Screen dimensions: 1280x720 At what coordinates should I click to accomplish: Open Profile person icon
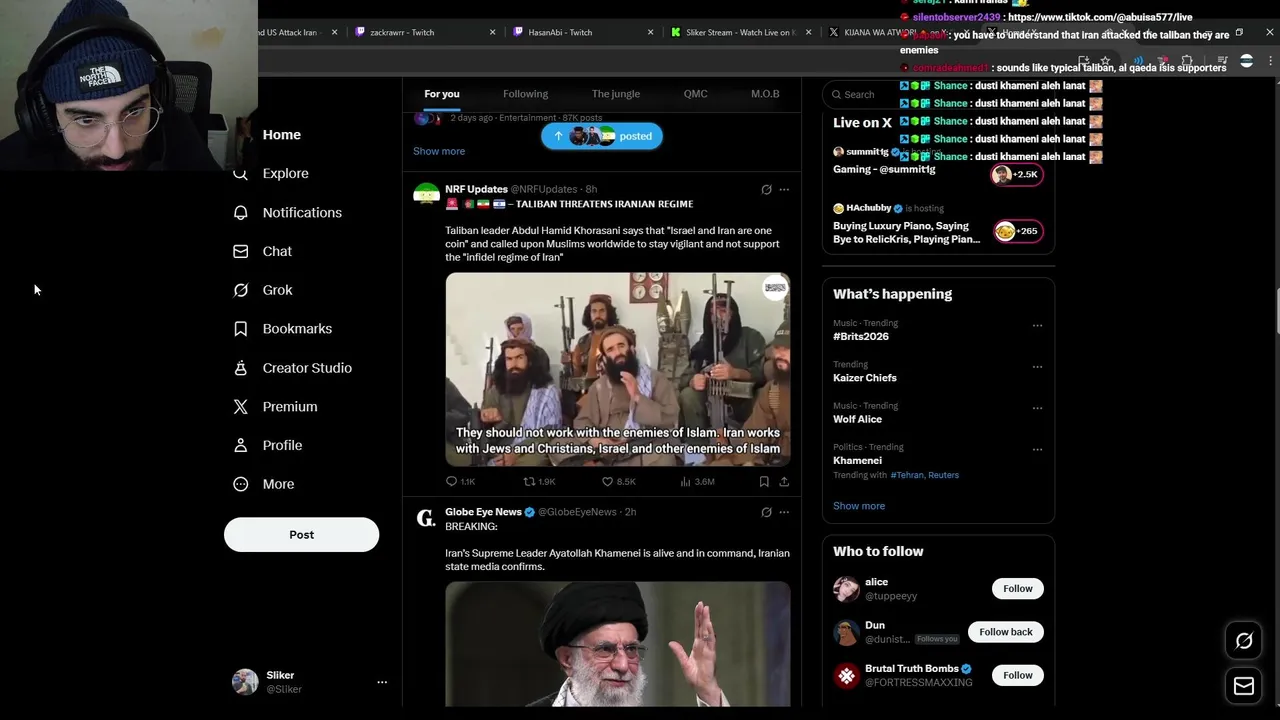(240, 445)
